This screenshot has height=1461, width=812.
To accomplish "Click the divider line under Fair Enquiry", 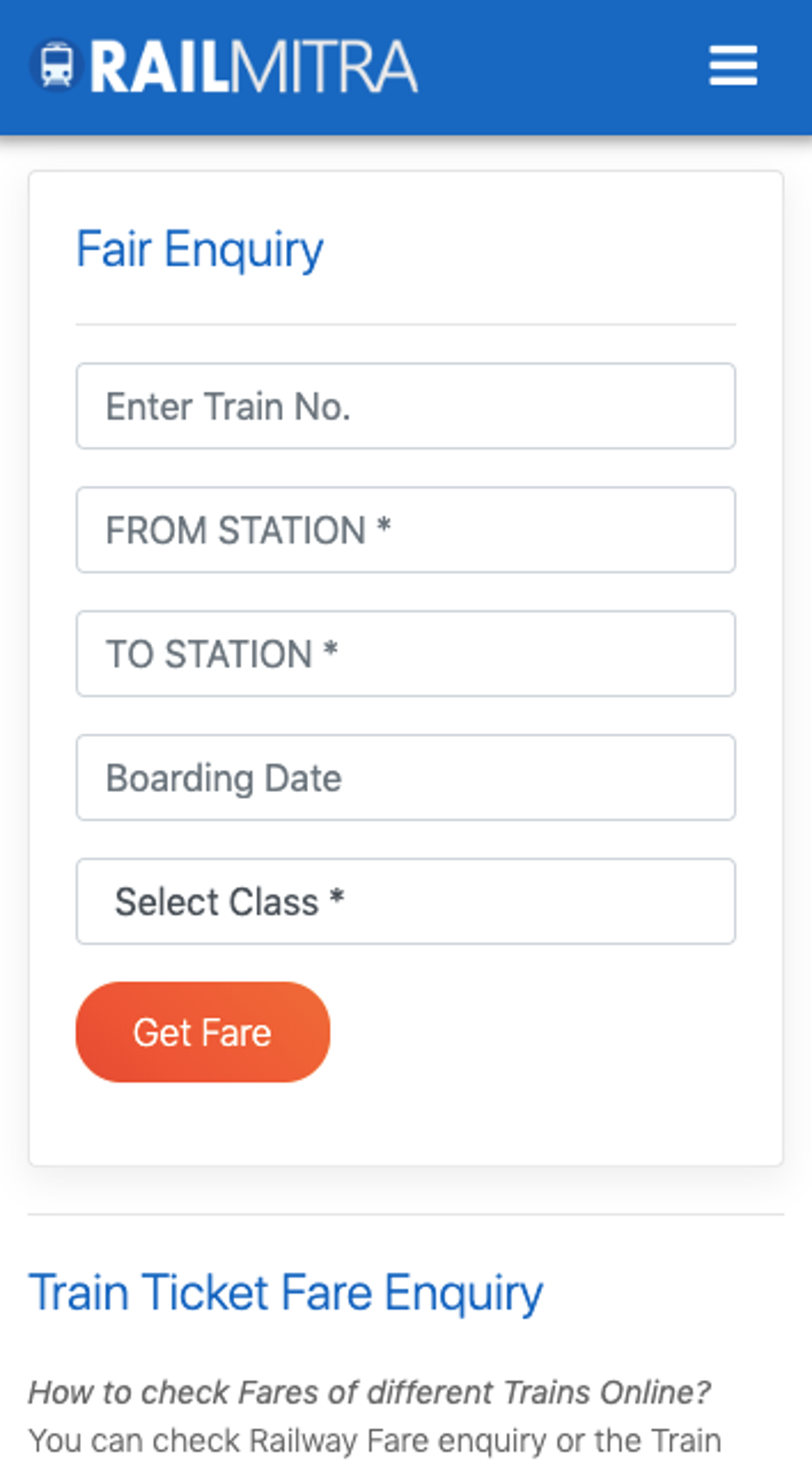I will [x=405, y=324].
